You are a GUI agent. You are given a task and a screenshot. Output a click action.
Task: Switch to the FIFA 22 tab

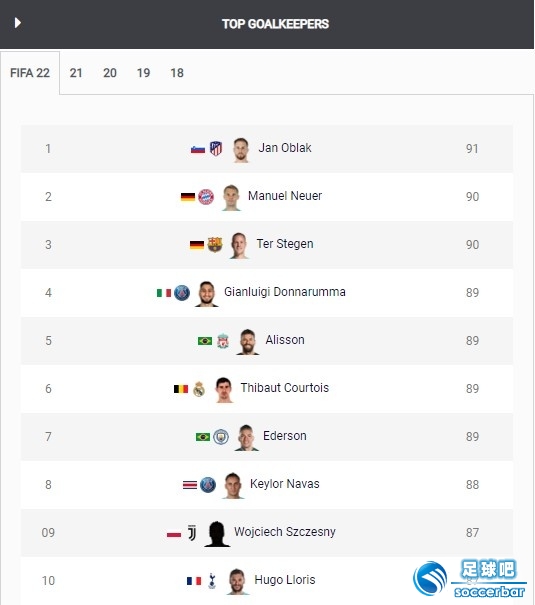(x=30, y=73)
